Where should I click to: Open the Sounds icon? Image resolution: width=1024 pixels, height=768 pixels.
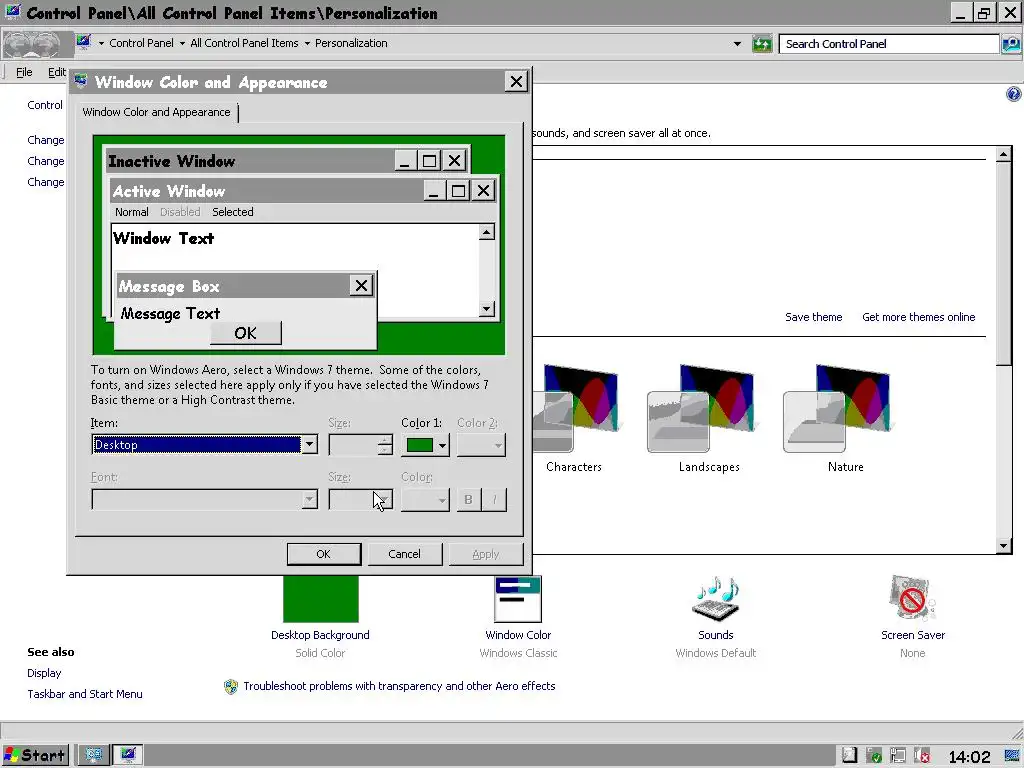pos(715,599)
